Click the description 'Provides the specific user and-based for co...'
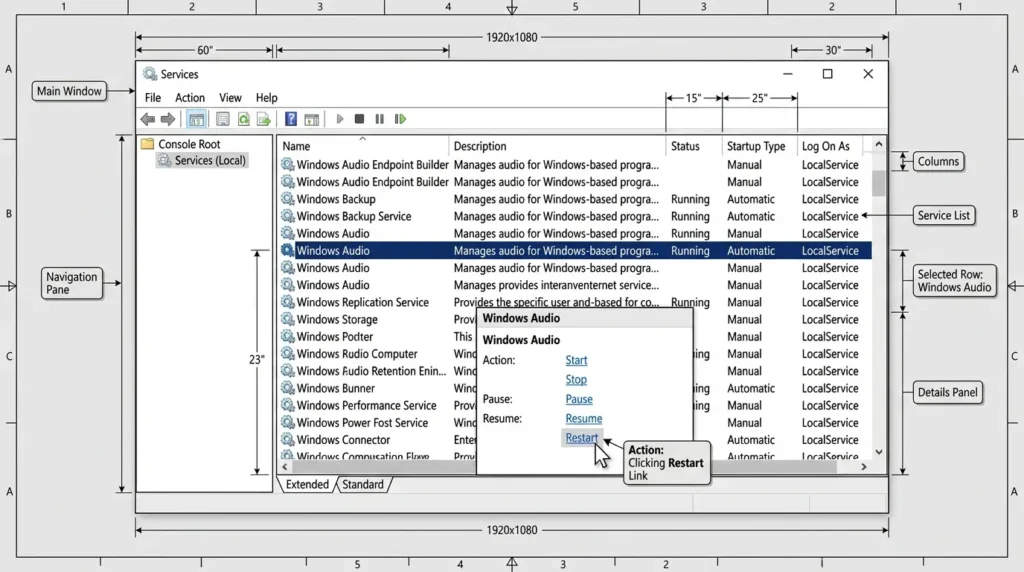 click(556, 302)
